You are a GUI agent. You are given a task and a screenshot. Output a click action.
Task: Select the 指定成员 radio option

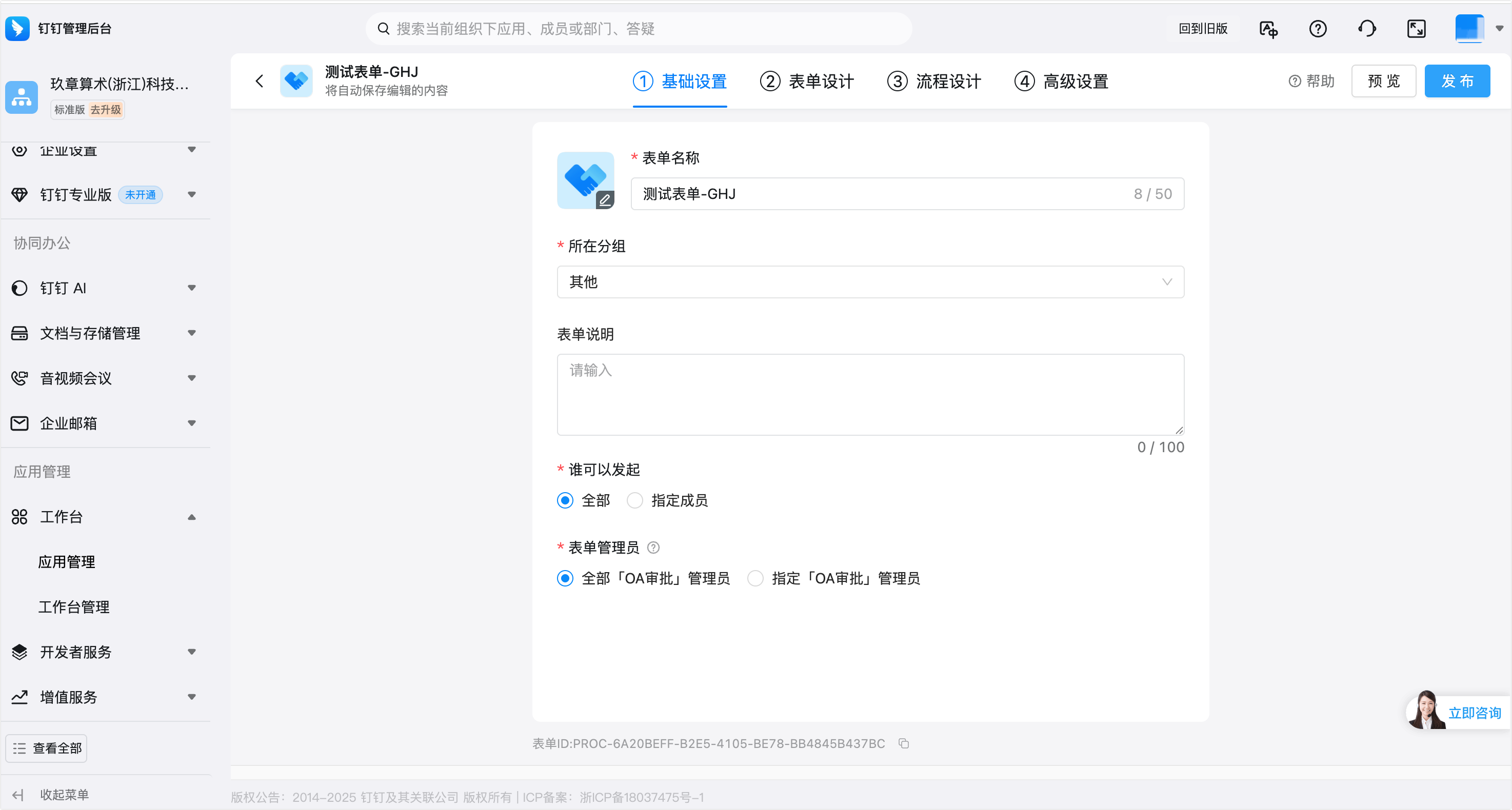[635, 500]
